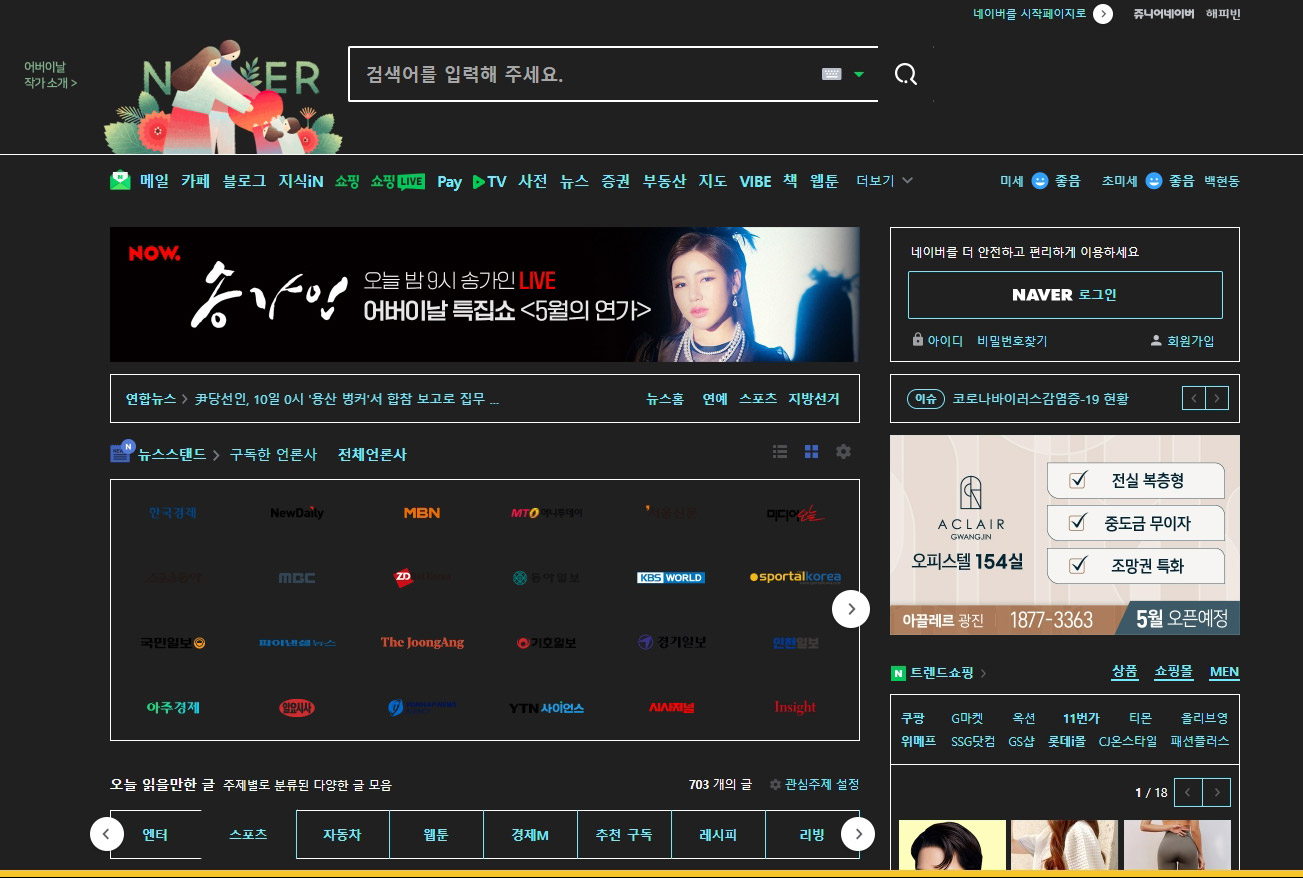Open 코로나바이러스감염증-19 현황 issue link
Viewport: 1303px width, 878px height.
point(1040,399)
